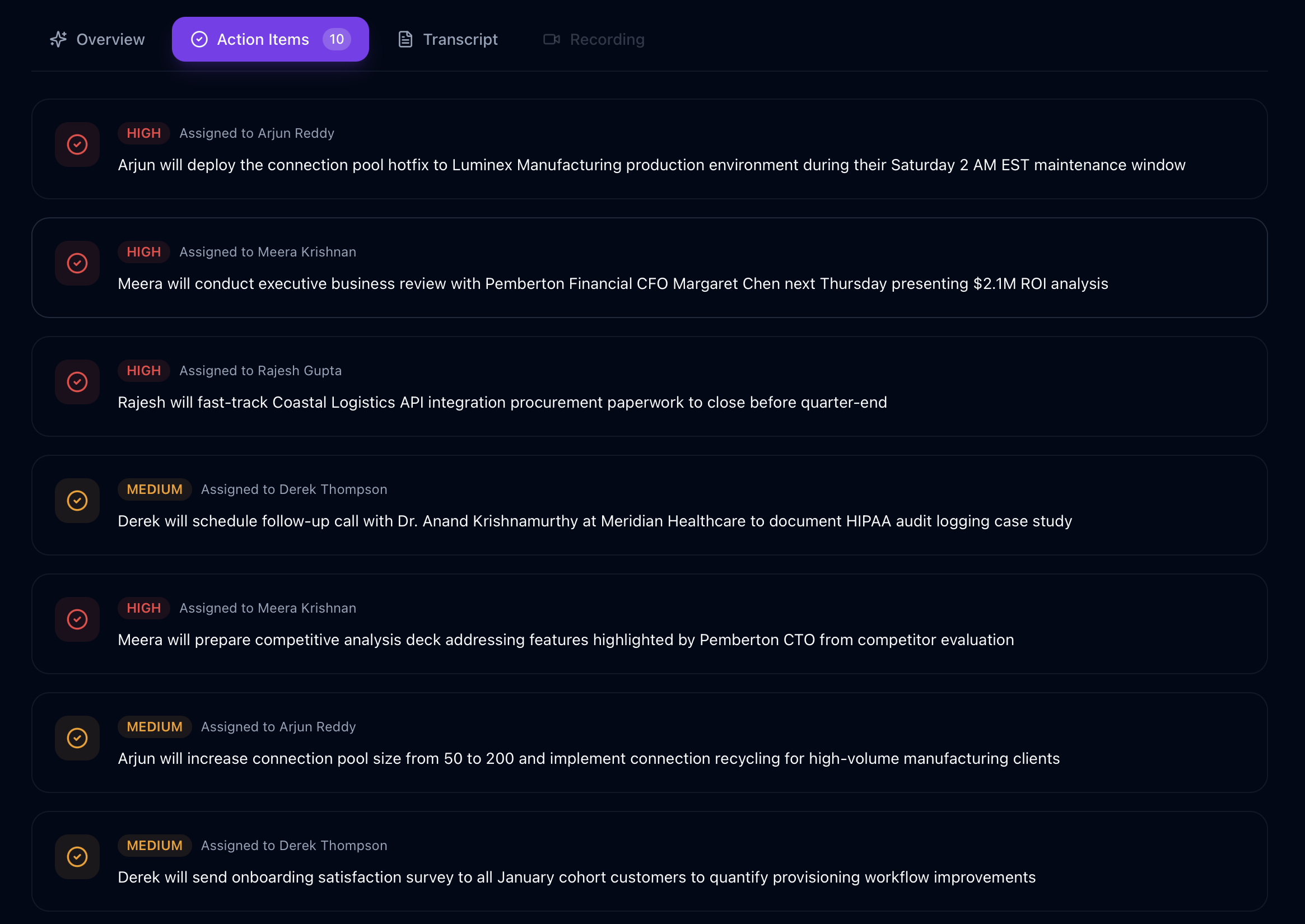Click the document icon on Transcript tab
Image resolution: width=1305 pixels, height=924 pixels.
[405, 39]
